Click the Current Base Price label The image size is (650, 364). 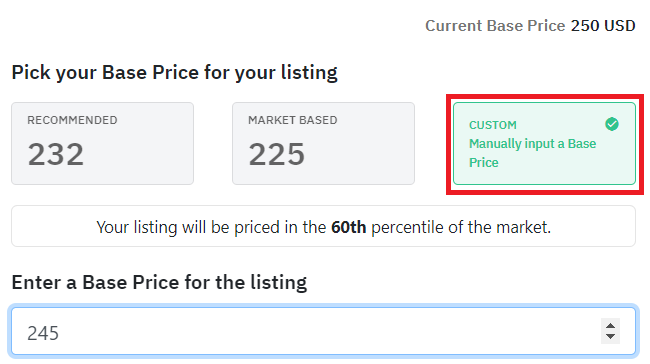tap(495, 26)
